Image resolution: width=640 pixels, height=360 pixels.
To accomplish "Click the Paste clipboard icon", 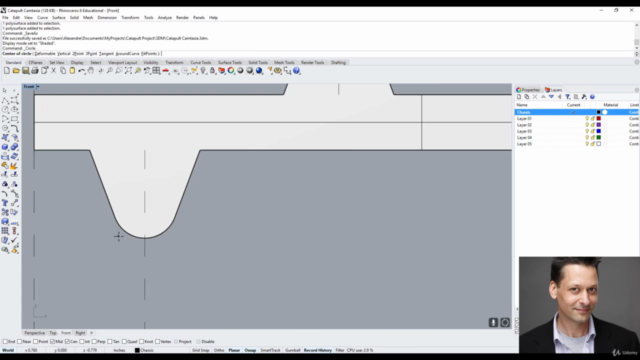I will 72,71.
